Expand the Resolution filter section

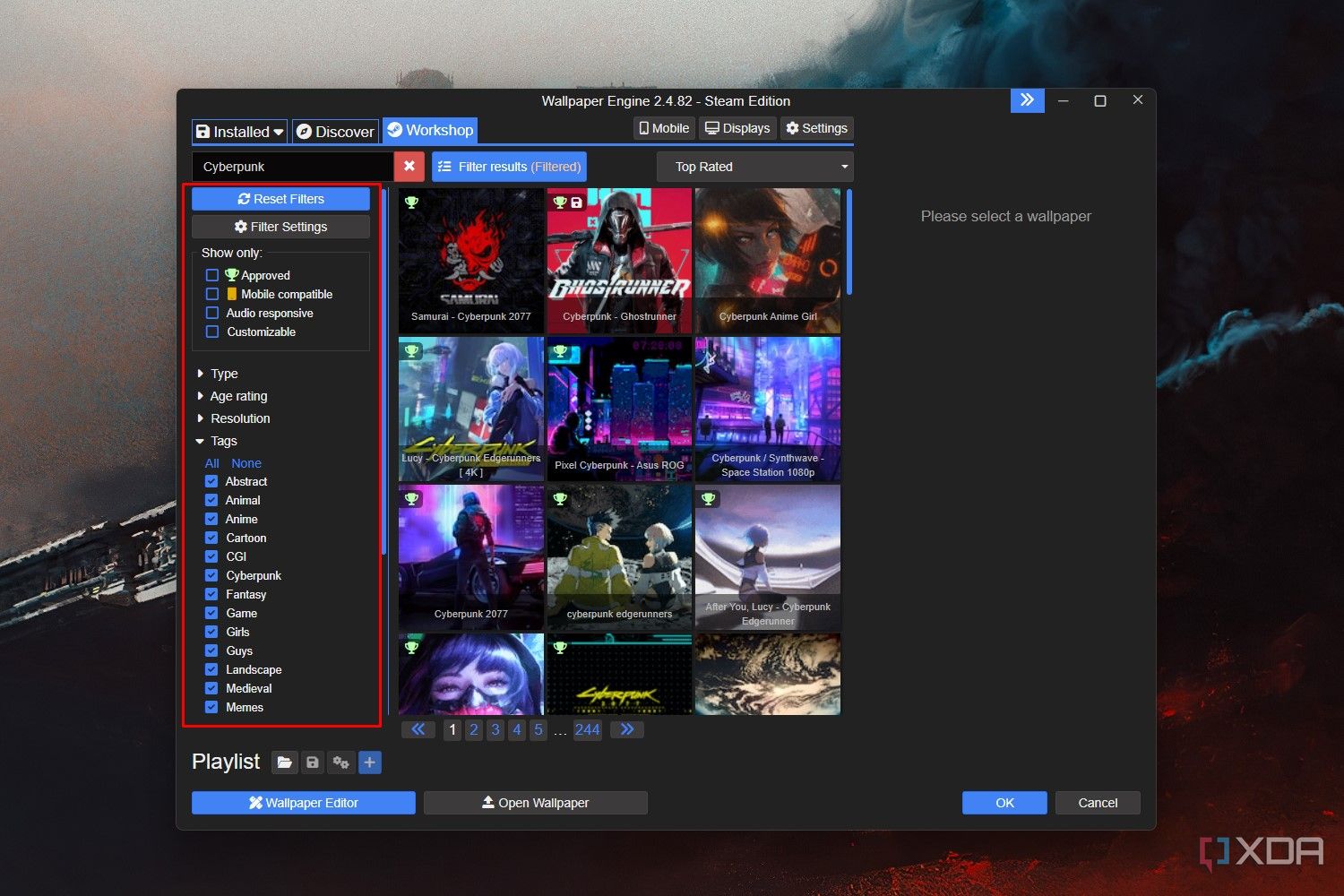(233, 418)
